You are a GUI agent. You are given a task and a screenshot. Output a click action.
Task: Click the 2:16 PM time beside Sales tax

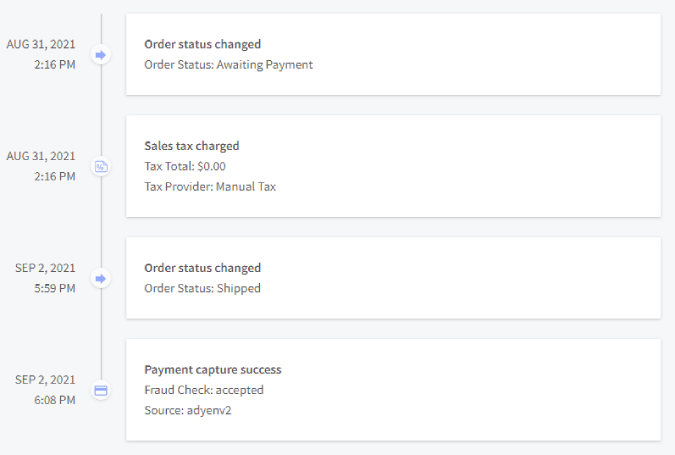pos(52,176)
